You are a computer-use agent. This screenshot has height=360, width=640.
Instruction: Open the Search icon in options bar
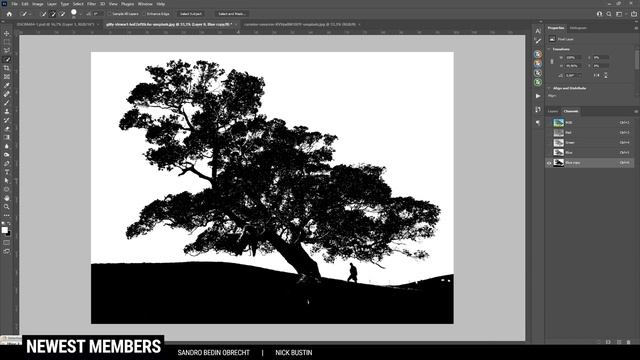pyautogui.click(x=609, y=14)
